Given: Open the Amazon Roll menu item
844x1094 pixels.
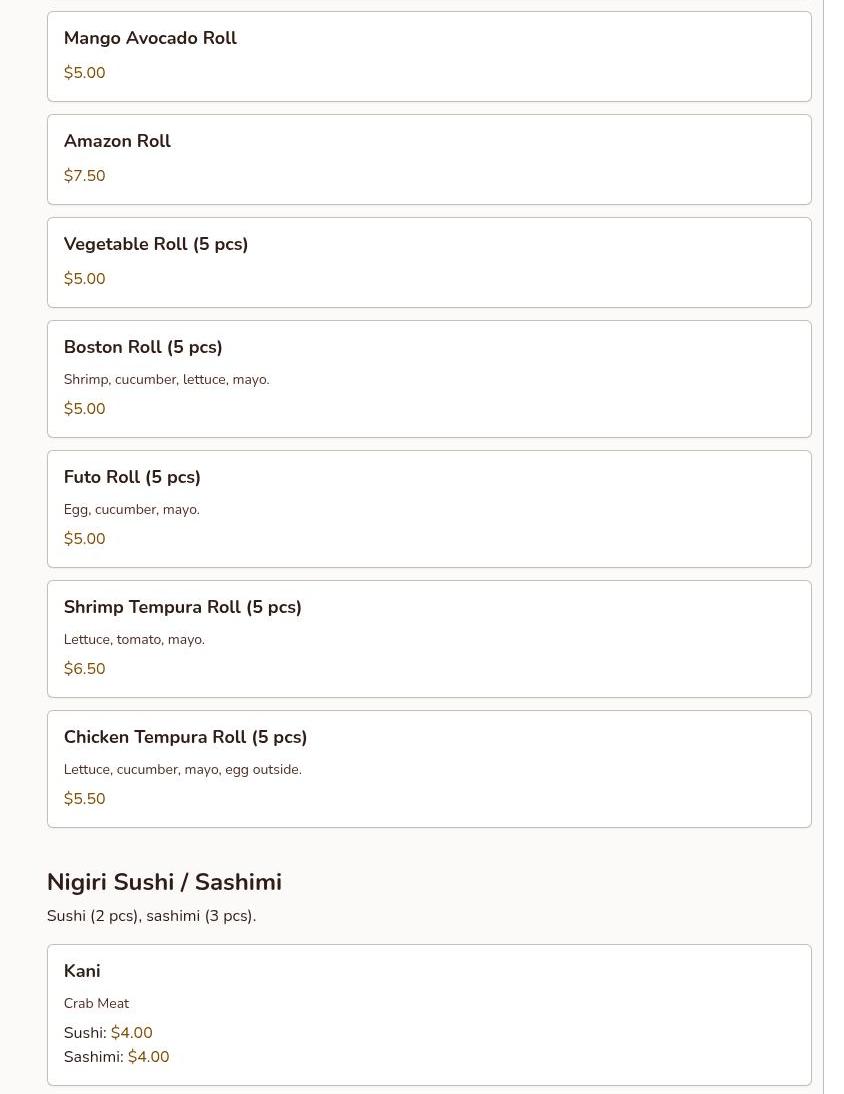Looking at the screenshot, I should [117, 141].
